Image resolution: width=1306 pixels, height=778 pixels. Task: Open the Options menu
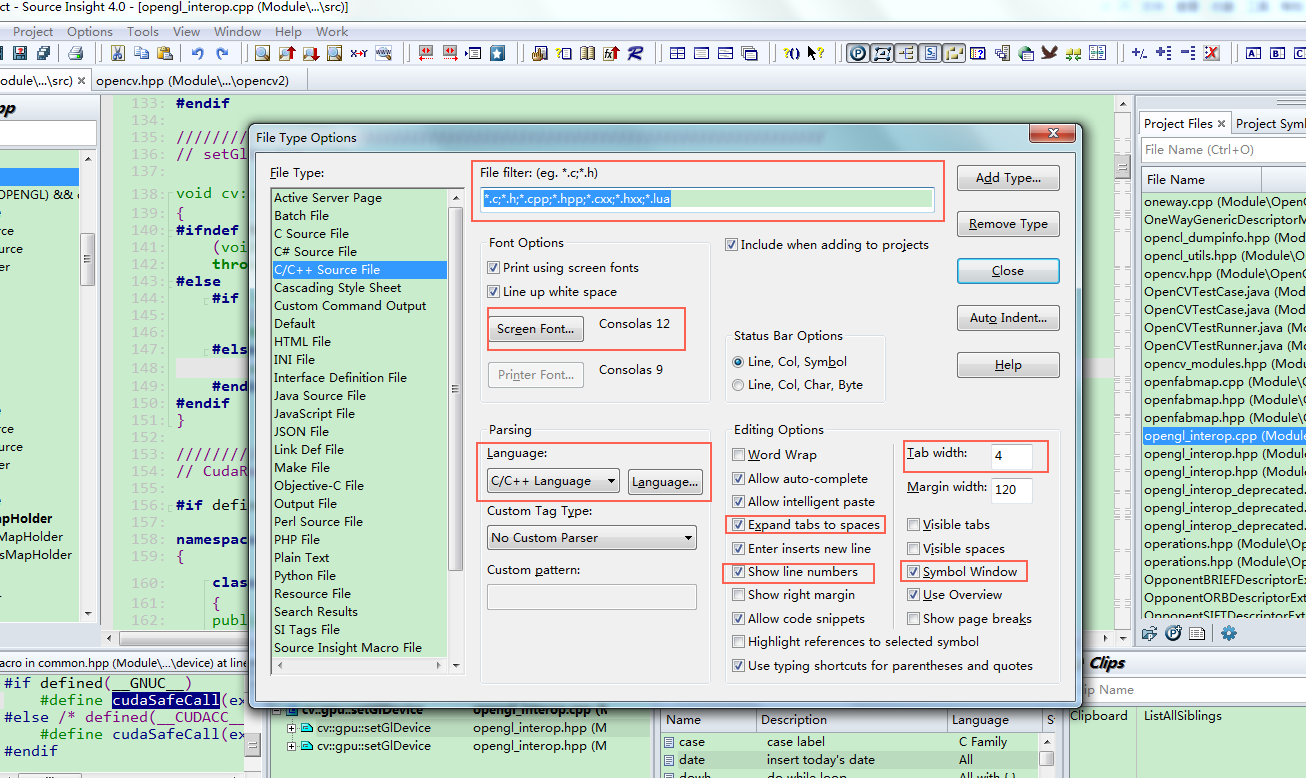pos(90,31)
